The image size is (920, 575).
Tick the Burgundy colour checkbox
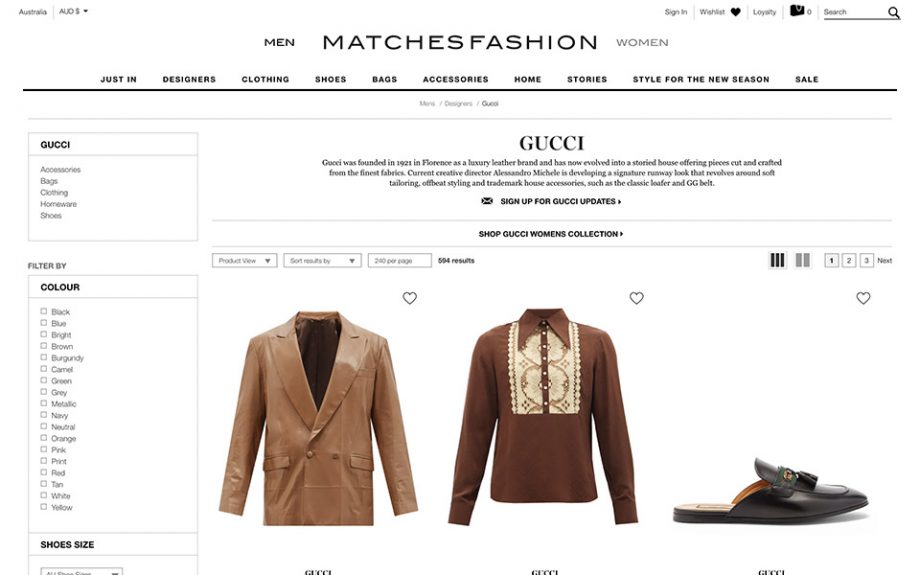[x=43, y=357]
